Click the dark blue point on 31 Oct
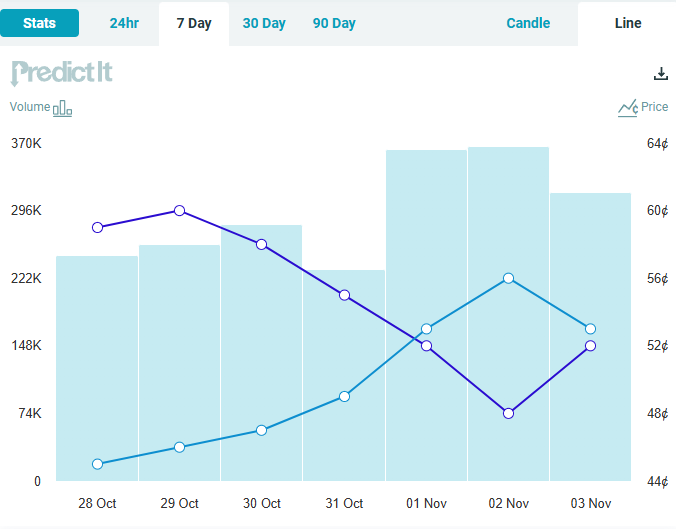This screenshot has width=676, height=529. click(x=344, y=295)
